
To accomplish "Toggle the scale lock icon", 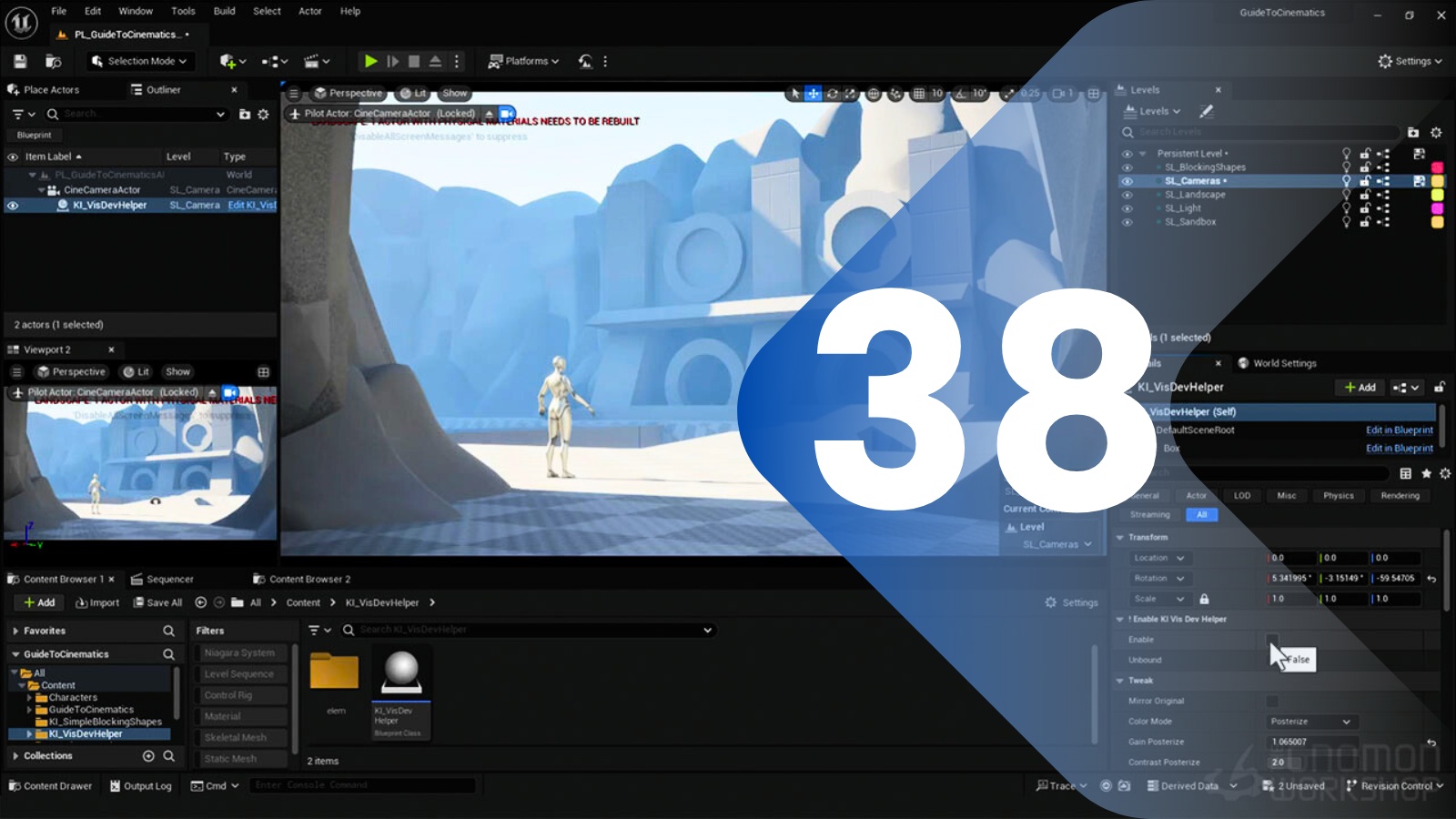I will coord(1204,599).
